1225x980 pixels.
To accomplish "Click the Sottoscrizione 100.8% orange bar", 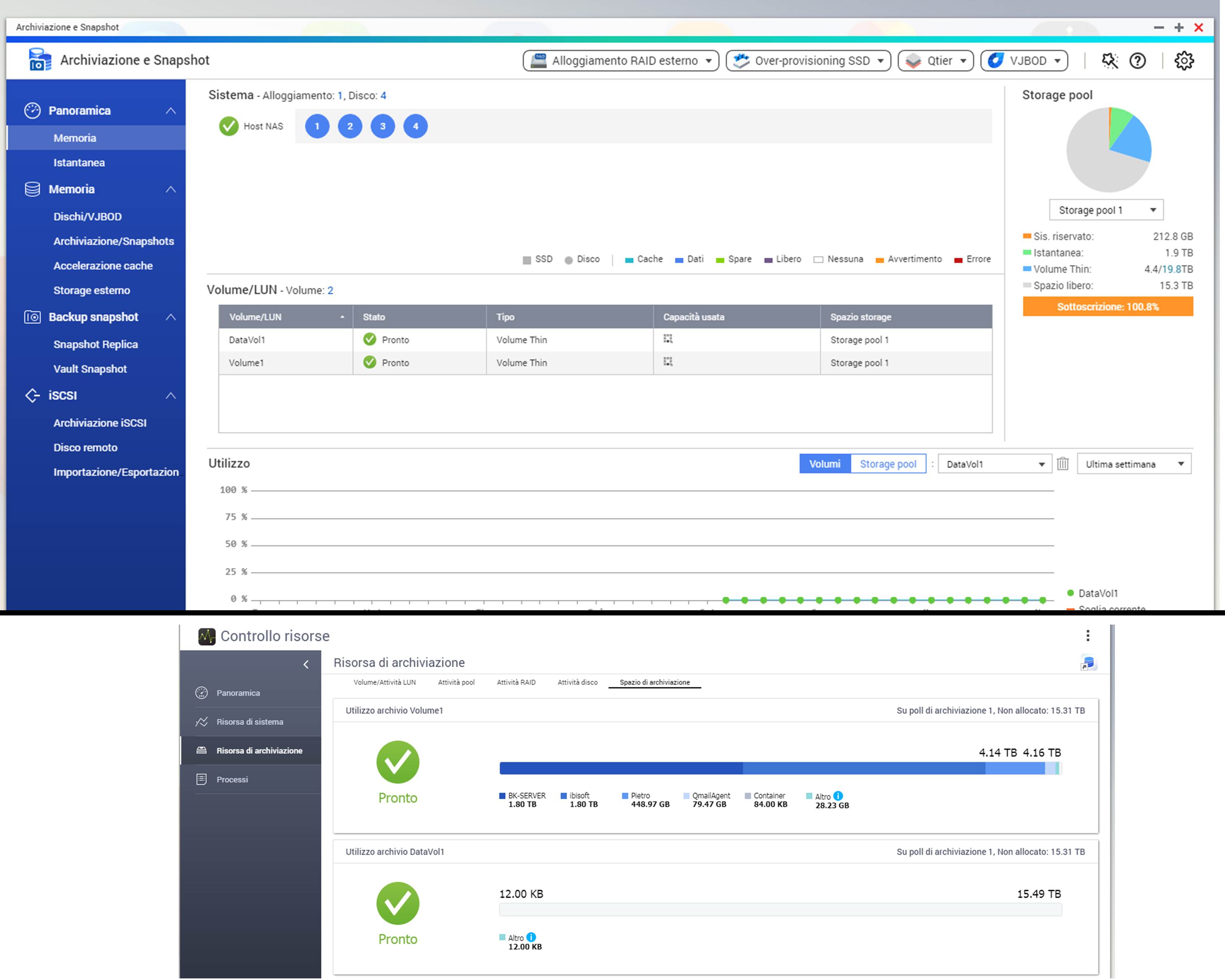I will (1107, 307).
